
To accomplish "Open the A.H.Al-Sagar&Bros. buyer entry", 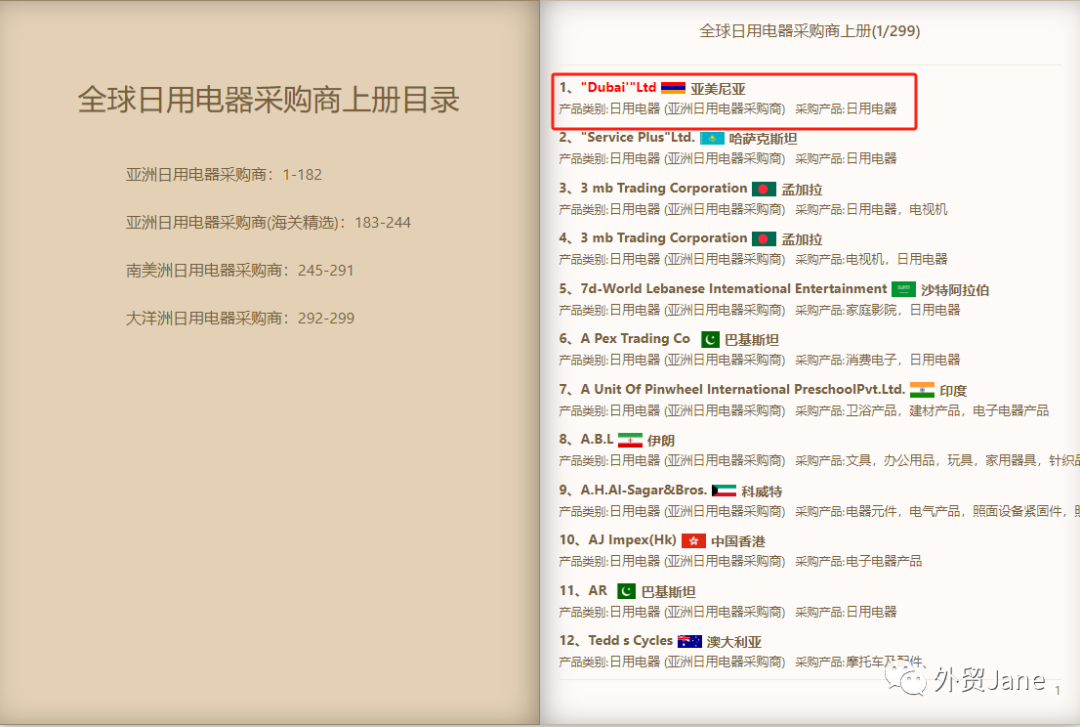I will [644, 490].
